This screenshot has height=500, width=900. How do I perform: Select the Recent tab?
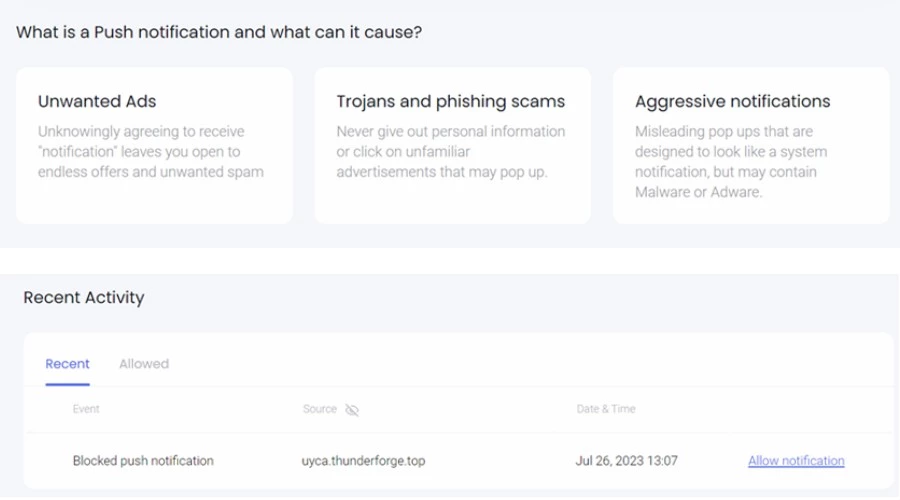(x=67, y=364)
